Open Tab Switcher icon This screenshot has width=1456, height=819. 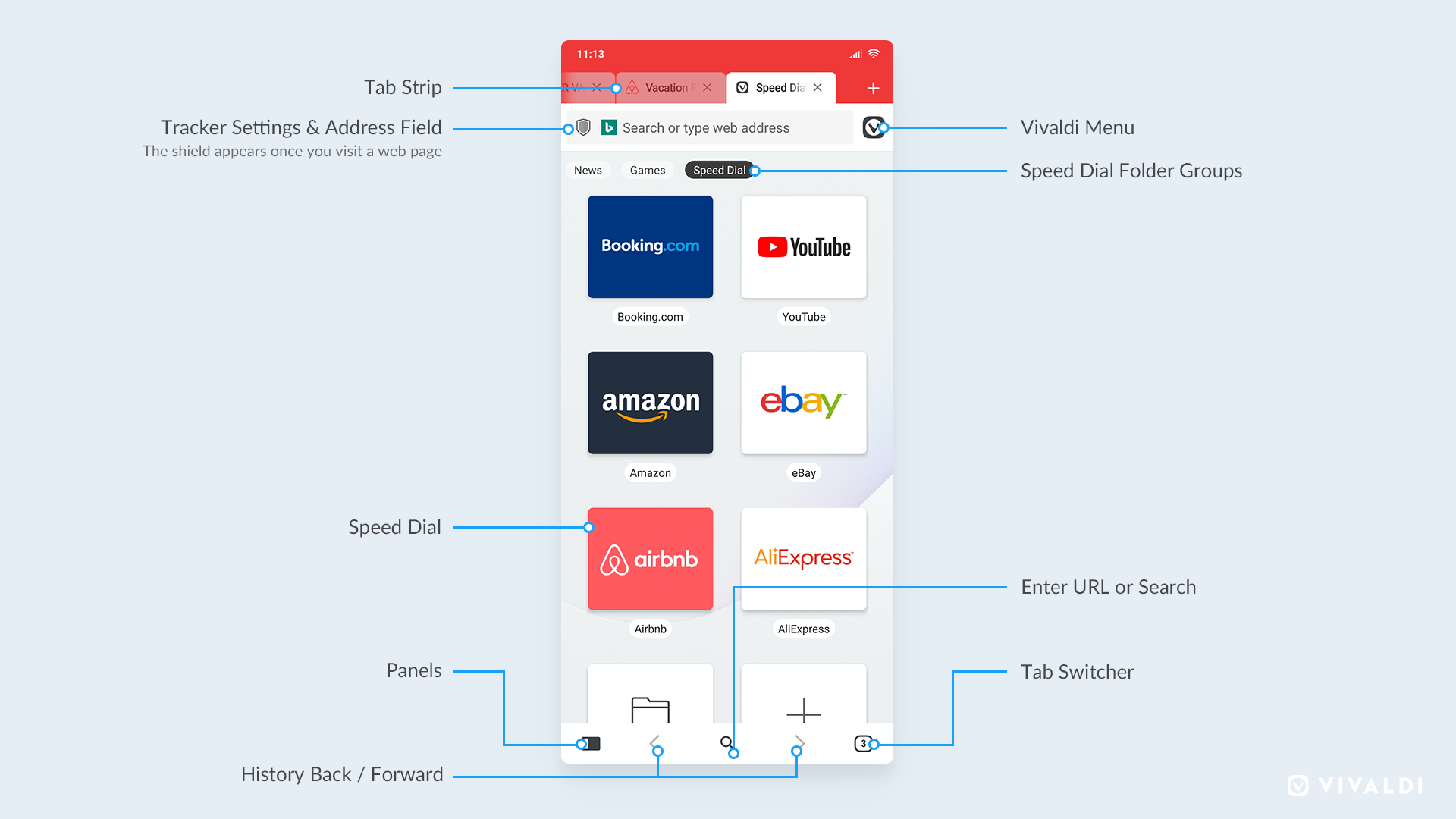[861, 742]
